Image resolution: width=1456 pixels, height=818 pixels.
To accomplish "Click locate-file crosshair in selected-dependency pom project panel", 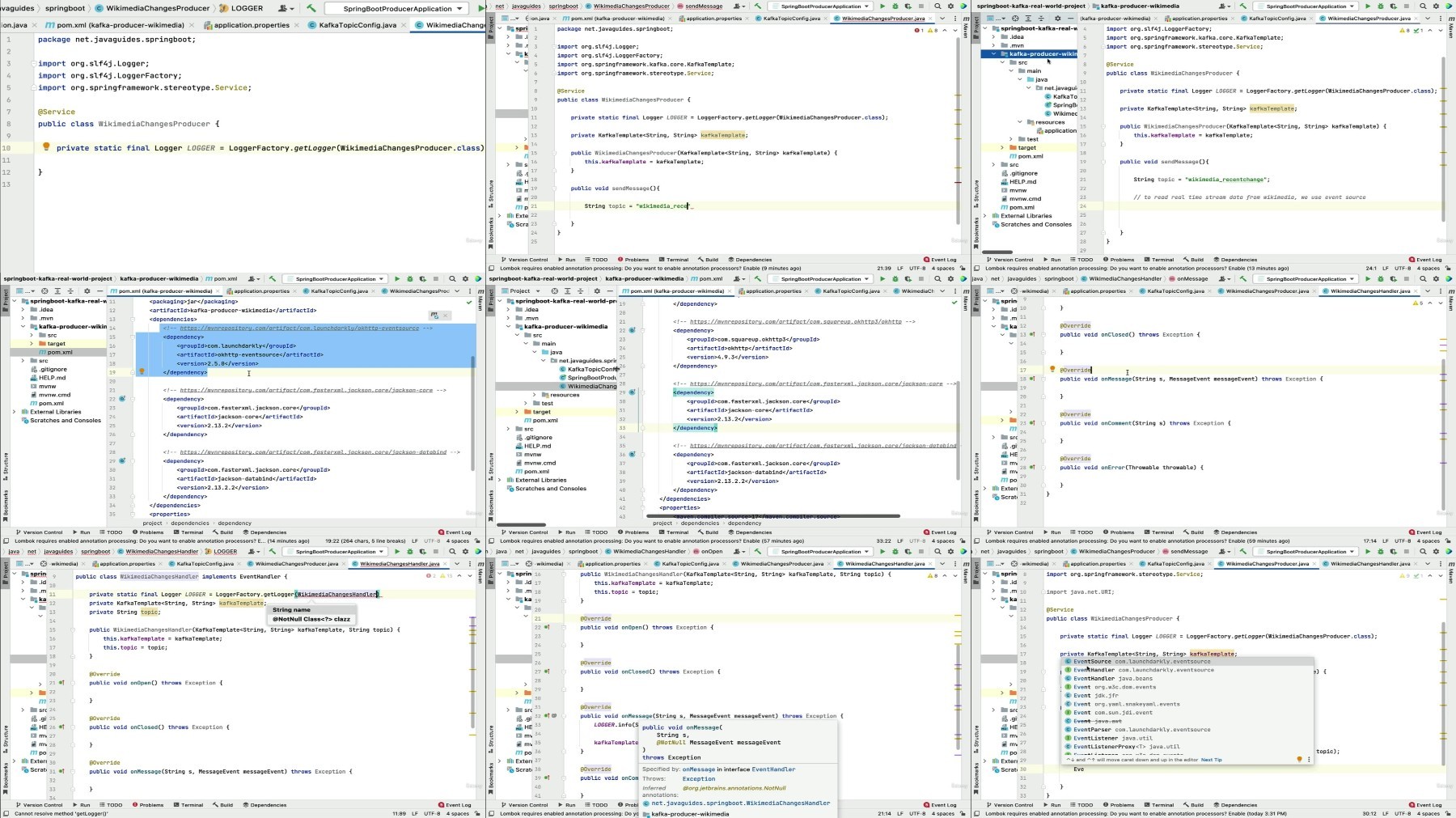I will (x=44, y=291).
